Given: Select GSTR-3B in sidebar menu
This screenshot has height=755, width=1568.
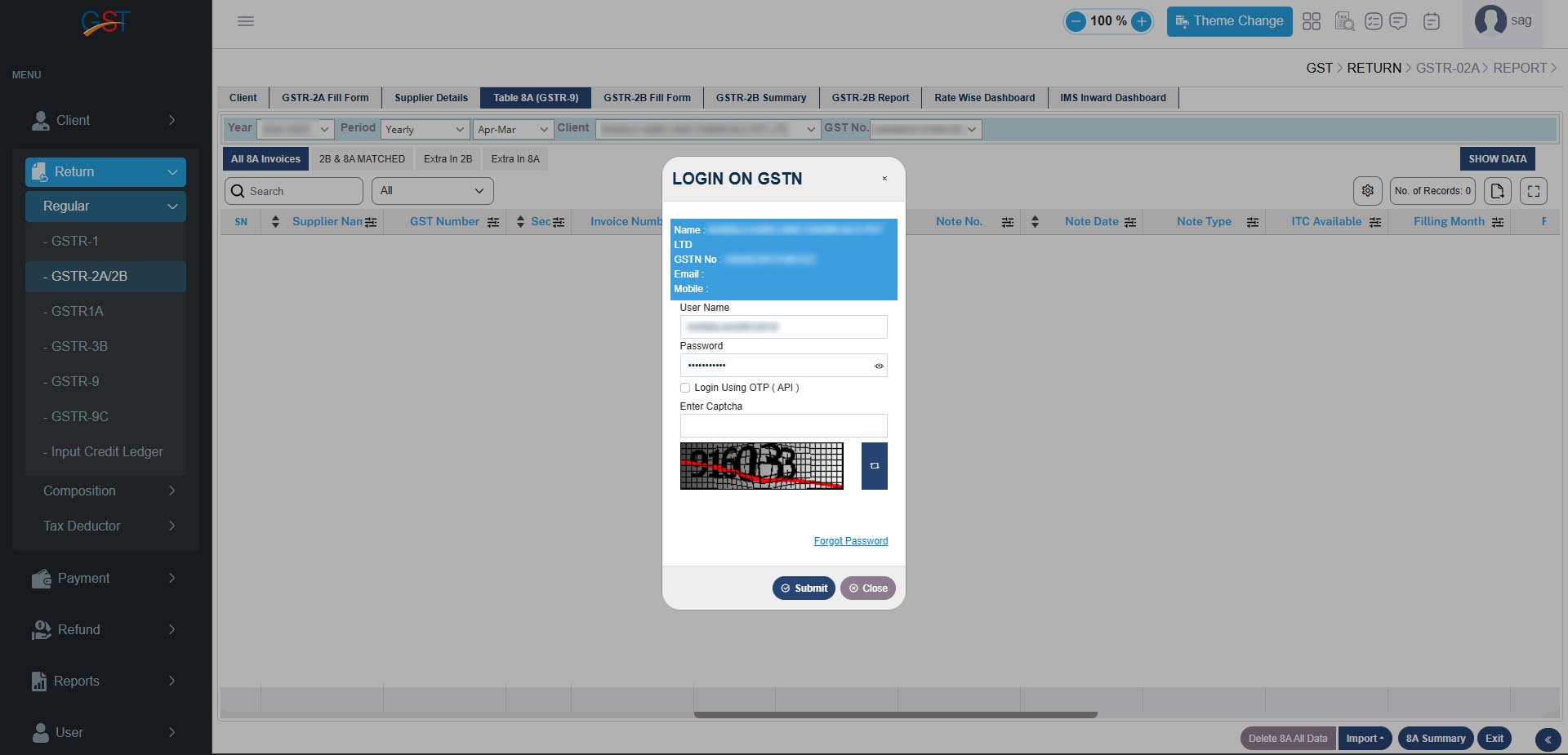Looking at the screenshot, I should [79, 346].
